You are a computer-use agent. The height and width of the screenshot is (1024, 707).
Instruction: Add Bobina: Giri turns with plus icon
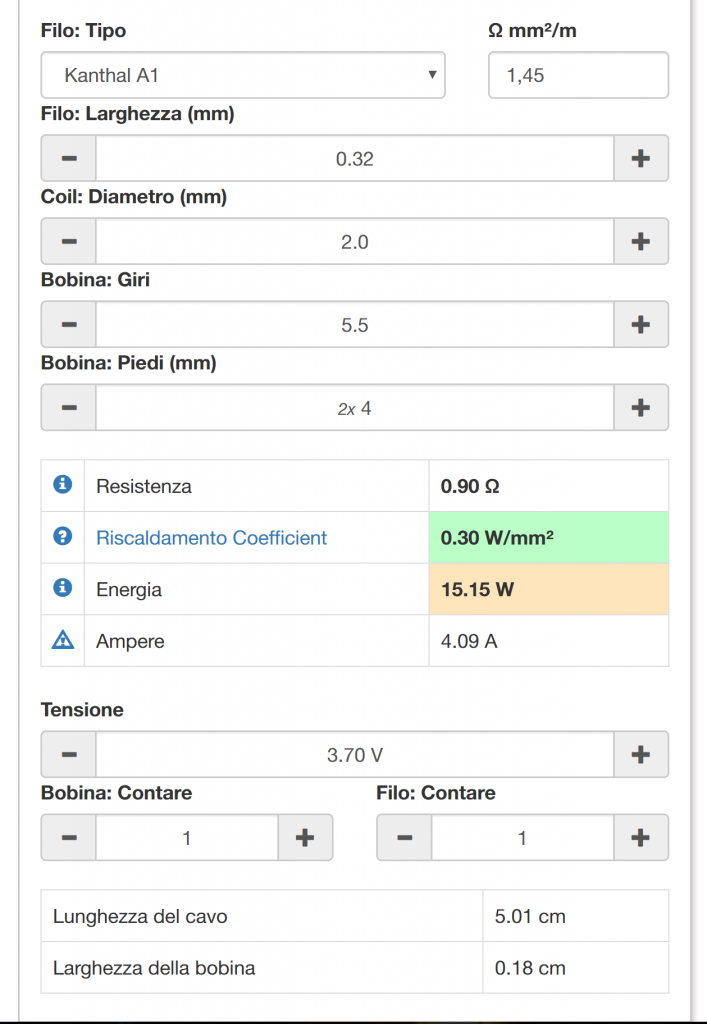pos(641,324)
